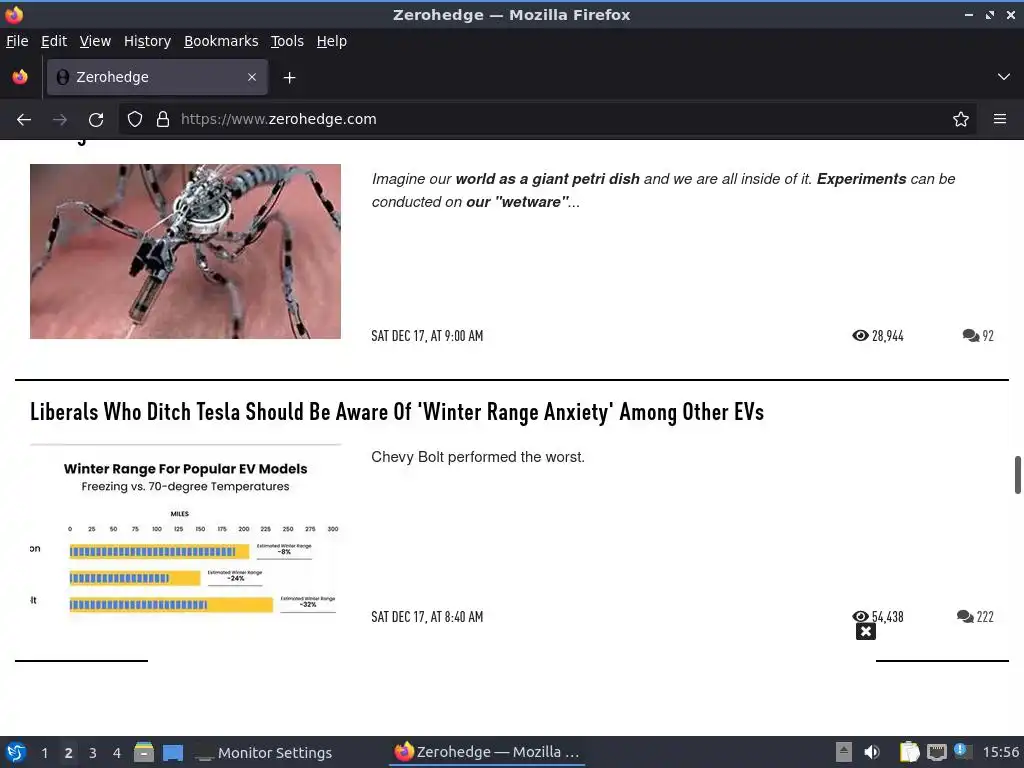Screen dimensions: 1024x768
Task: Click the 'SAT DEC 17, AT 9:00 AM' timestamp
Action: coord(427,336)
